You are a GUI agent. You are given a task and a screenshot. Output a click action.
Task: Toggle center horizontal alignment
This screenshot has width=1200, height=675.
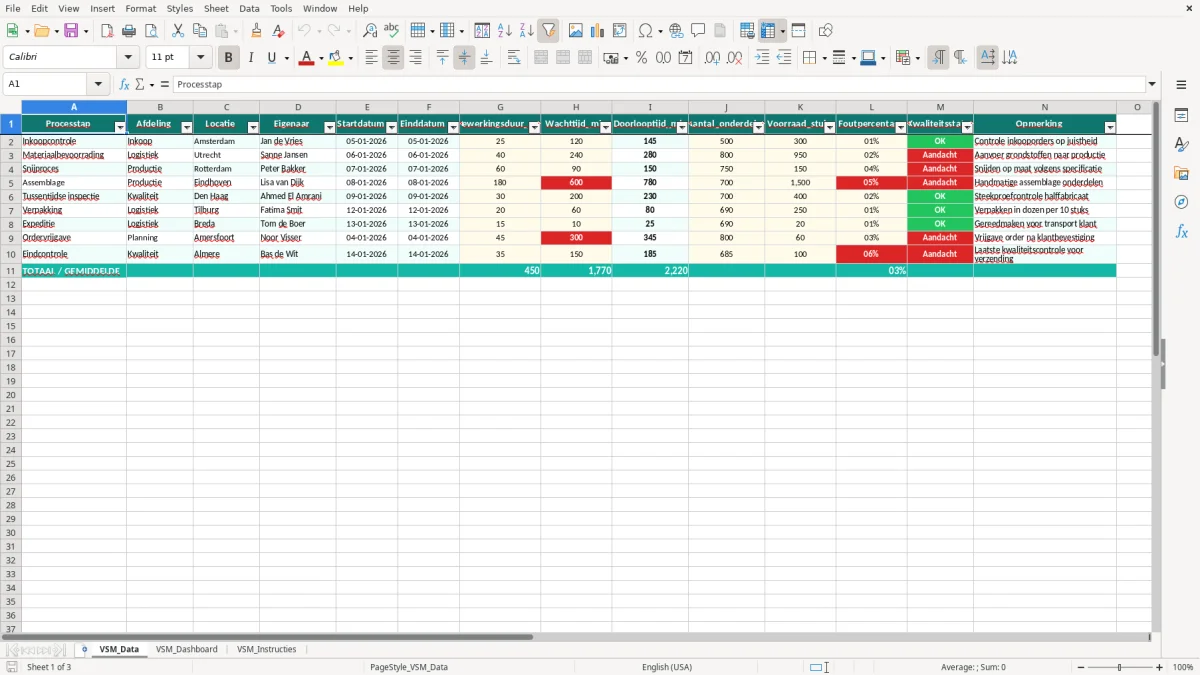393,58
